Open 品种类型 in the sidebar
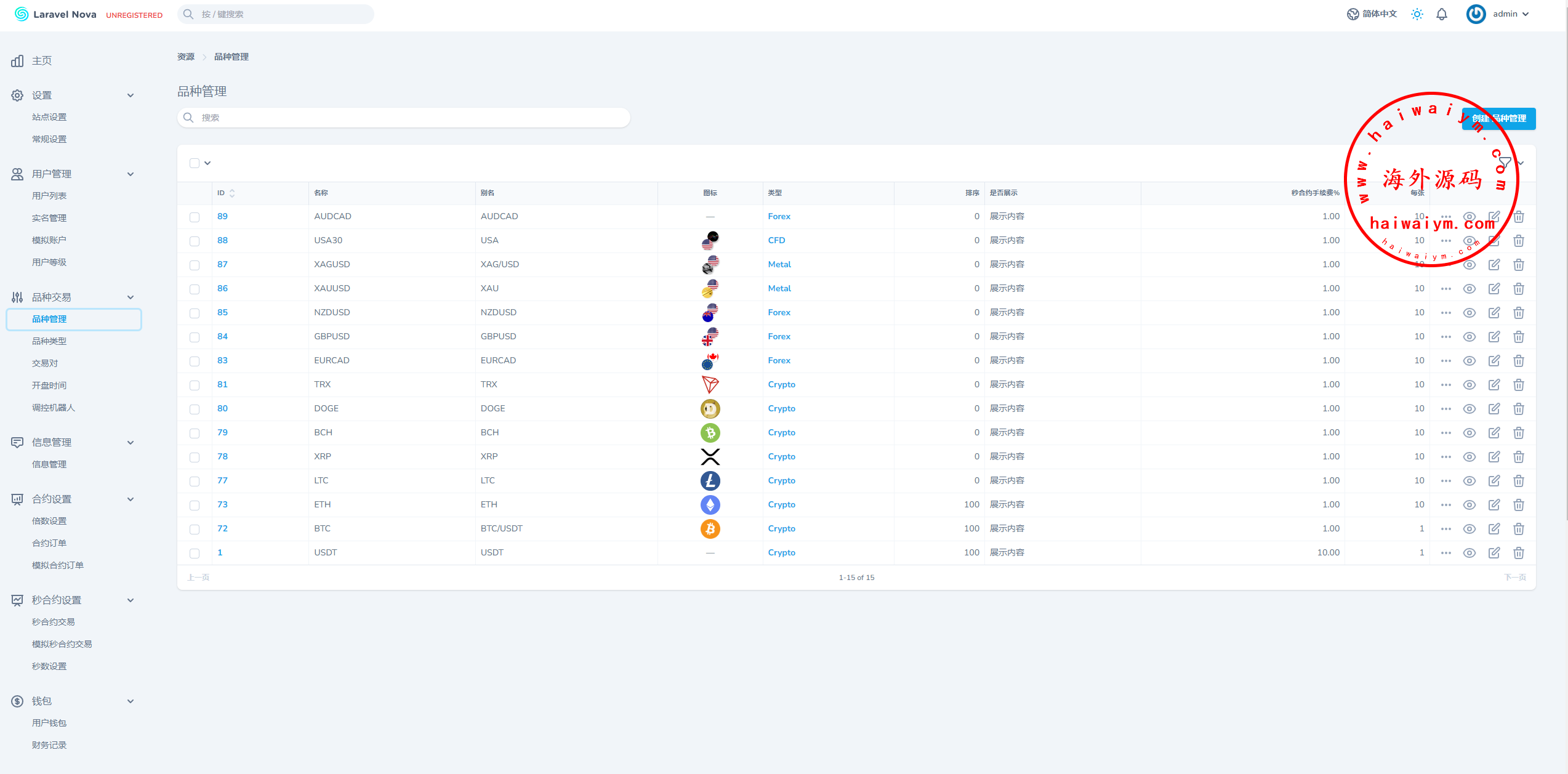The width and height of the screenshot is (1568, 774). [x=49, y=341]
